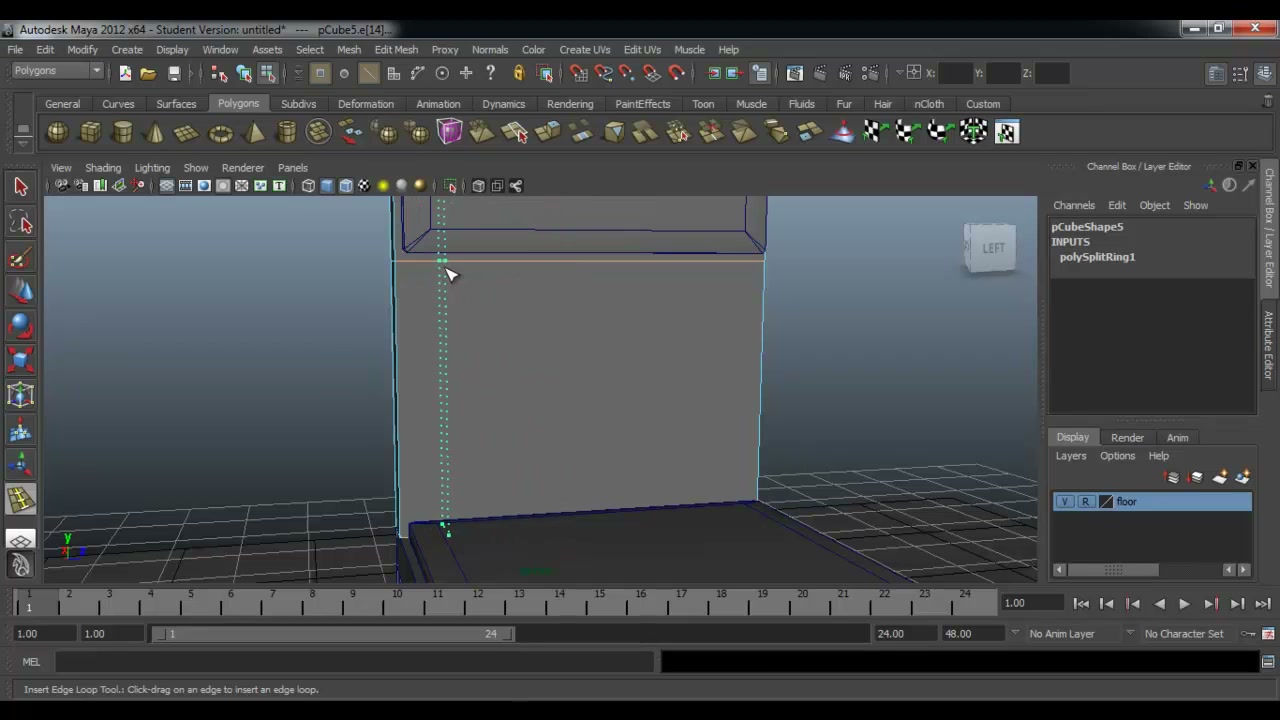
Task: Open the Panels menu in the viewport
Action: pos(293,168)
